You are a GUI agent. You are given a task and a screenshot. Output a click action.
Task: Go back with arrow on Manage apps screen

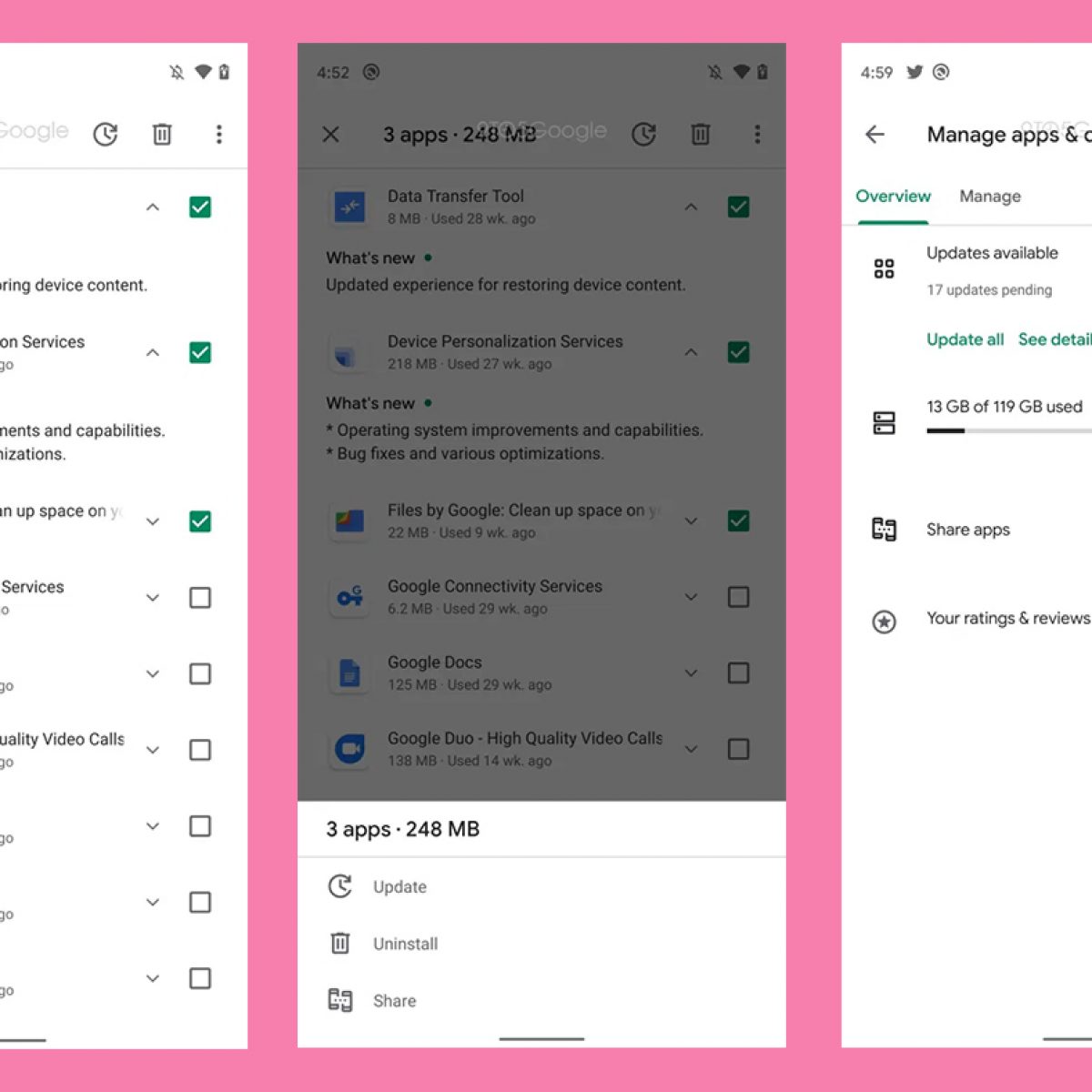(875, 135)
